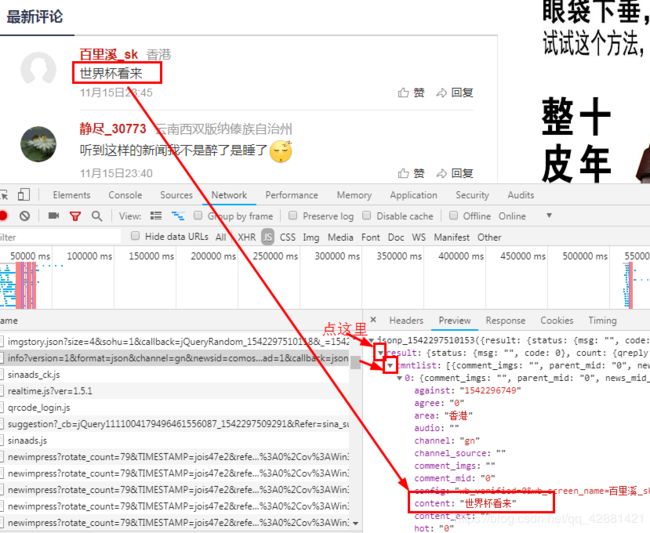
Task: Collapse the jsonp_1542297510153 root triangle
Action: tap(371, 341)
